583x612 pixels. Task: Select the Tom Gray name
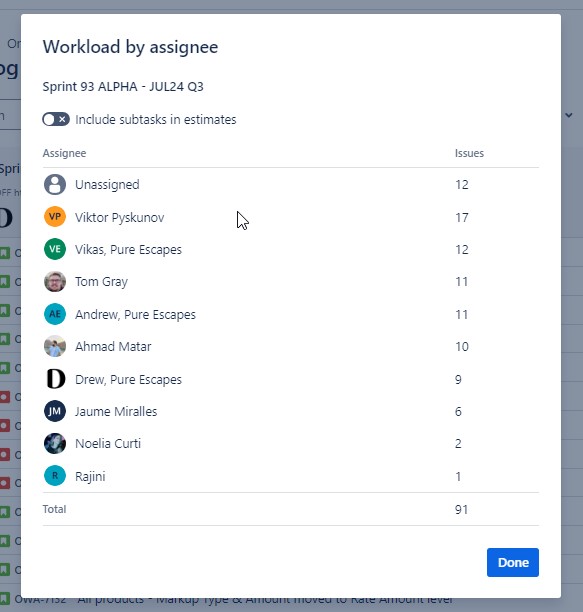(x=101, y=282)
